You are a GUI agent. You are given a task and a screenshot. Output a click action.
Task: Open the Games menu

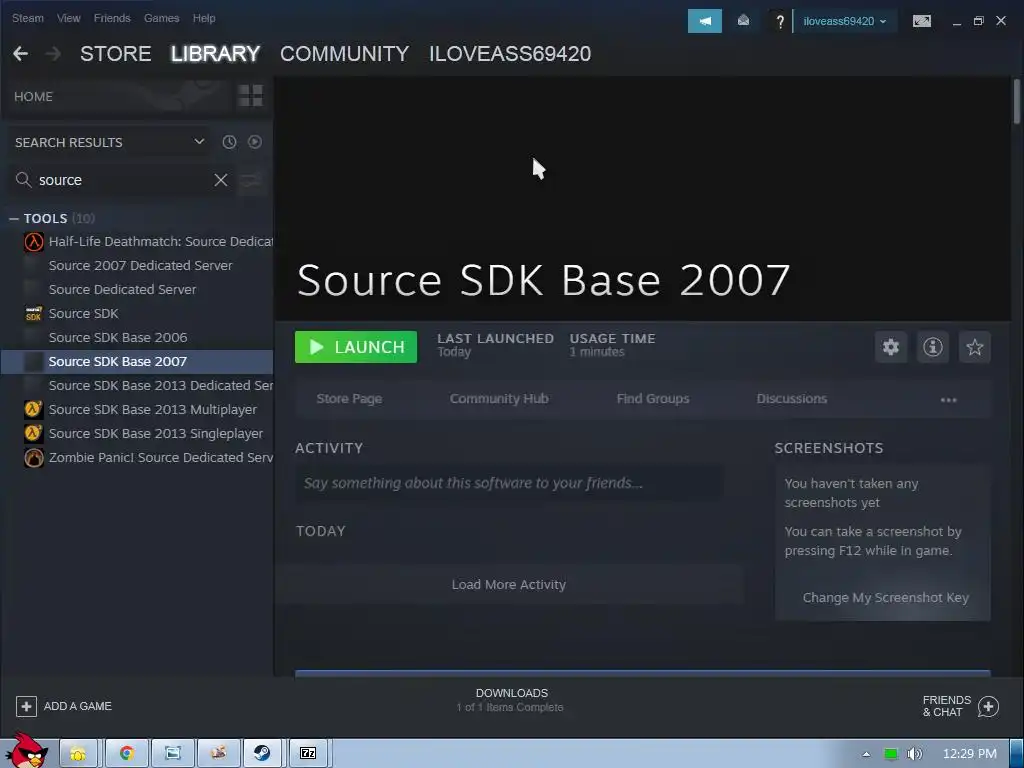coord(161,18)
